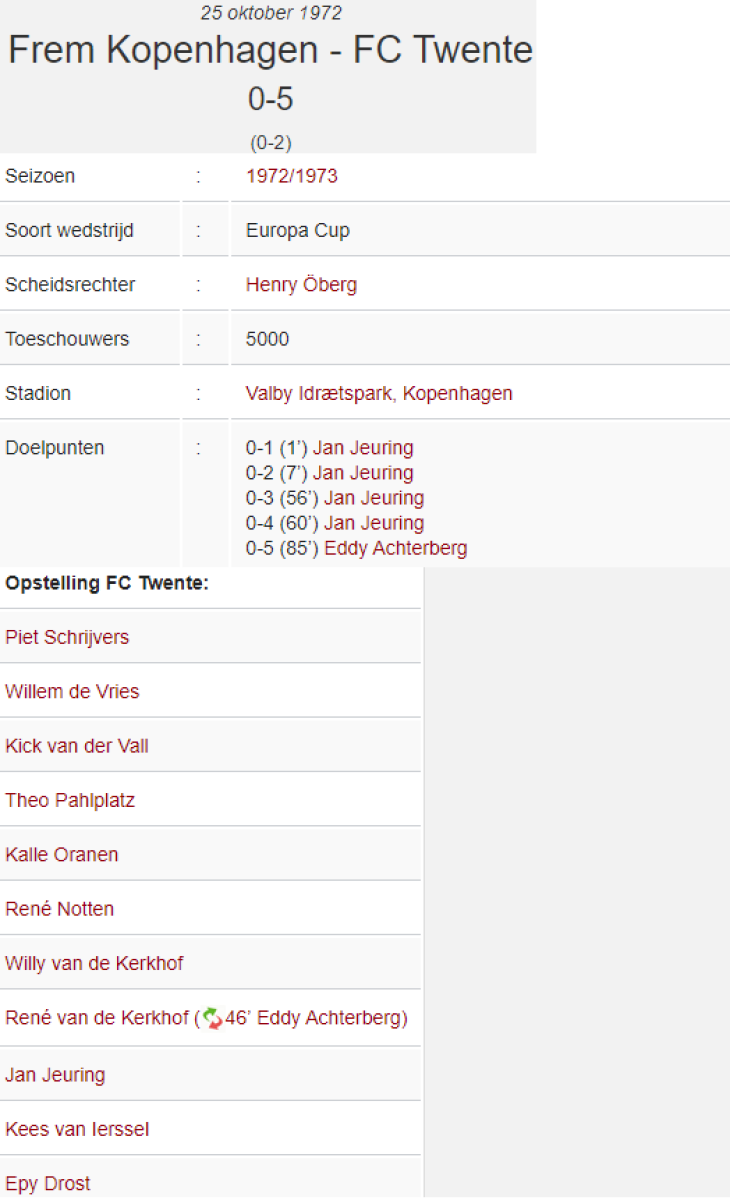This screenshot has height=1200, width=730.
Task: Click Jan Jeuring on 0-4 goal
Action: point(373,523)
